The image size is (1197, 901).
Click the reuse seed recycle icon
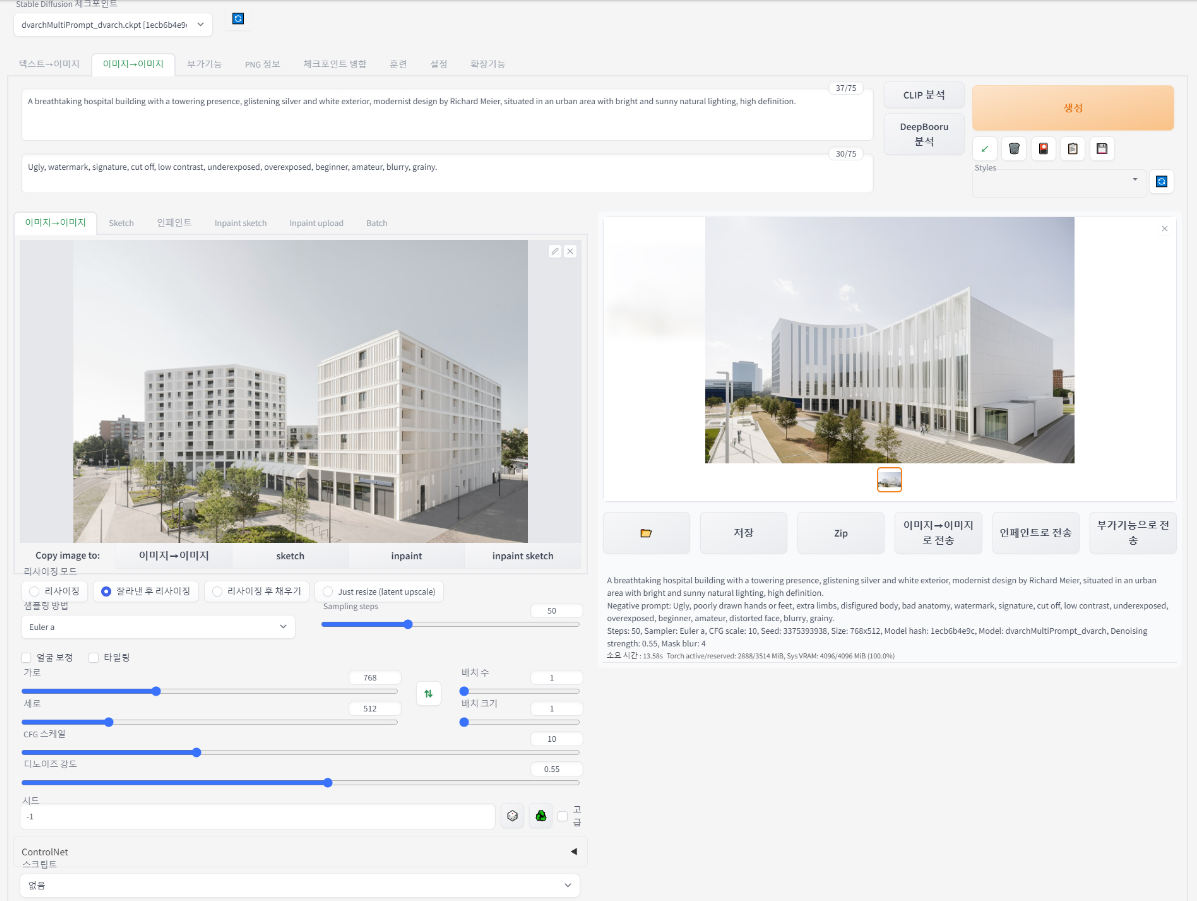541,816
